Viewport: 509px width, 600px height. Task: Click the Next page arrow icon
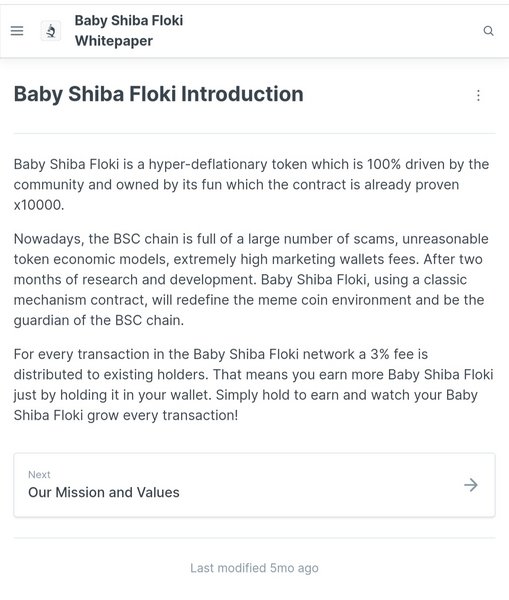471,485
